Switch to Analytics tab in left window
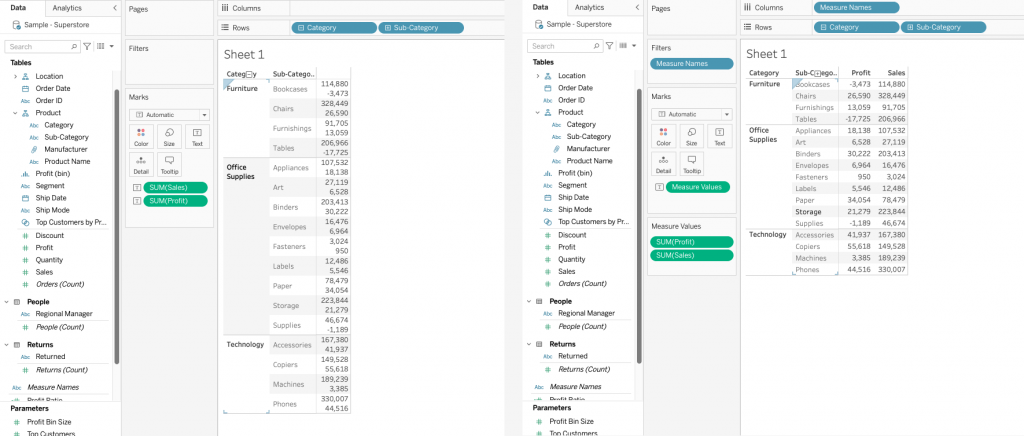This screenshot has height=436, width=1024. click(68, 7)
